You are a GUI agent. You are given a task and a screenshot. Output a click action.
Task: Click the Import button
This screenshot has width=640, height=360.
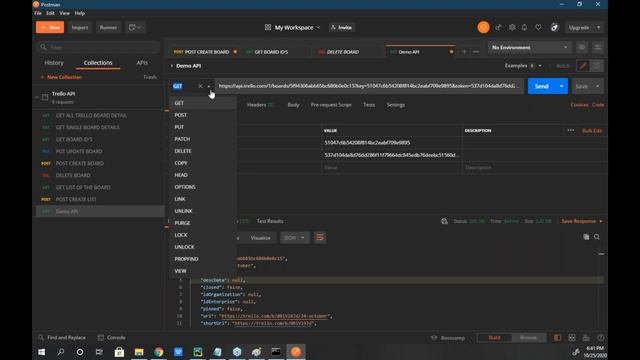(x=80, y=27)
